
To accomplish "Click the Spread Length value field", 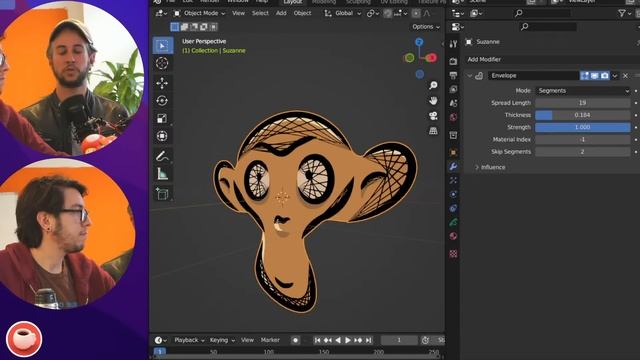I will [x=582, y=103].
